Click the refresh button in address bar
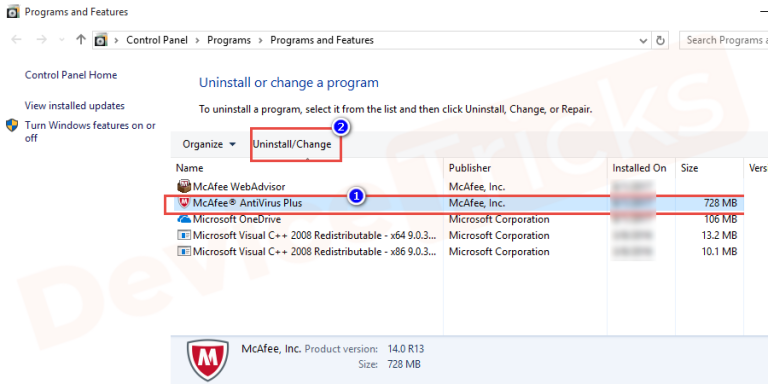768x384 pixels. click(661, 40)
